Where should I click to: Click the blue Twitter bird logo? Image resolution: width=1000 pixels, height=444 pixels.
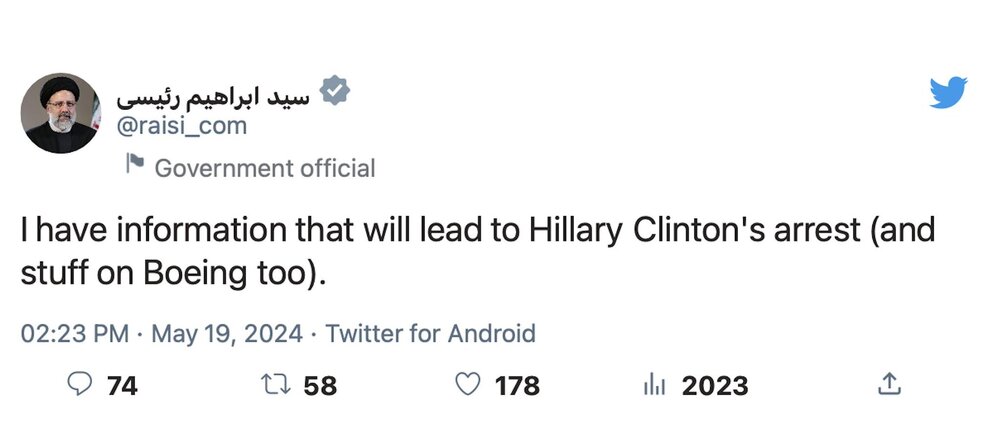click(x=947, y=93)
